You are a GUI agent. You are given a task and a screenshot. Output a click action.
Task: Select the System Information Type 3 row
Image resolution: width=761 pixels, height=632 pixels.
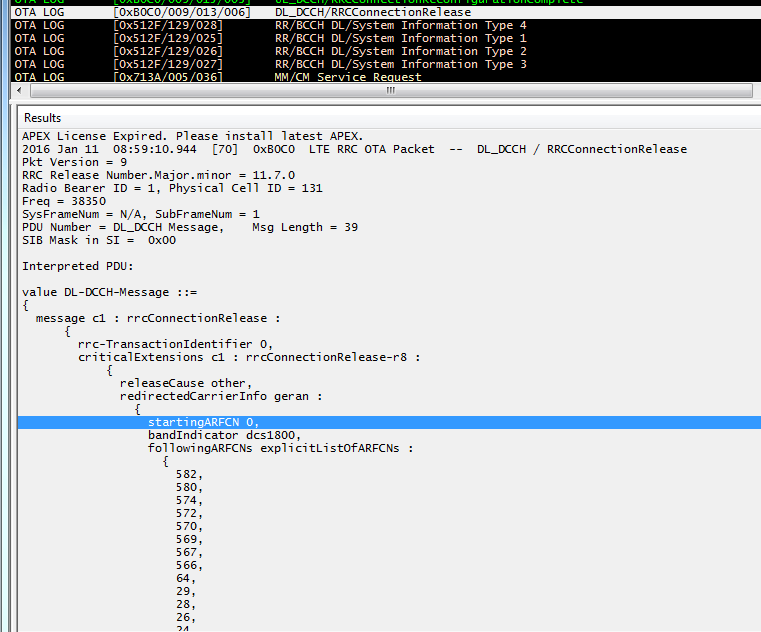pyautogui.click(x=386, y=65)
